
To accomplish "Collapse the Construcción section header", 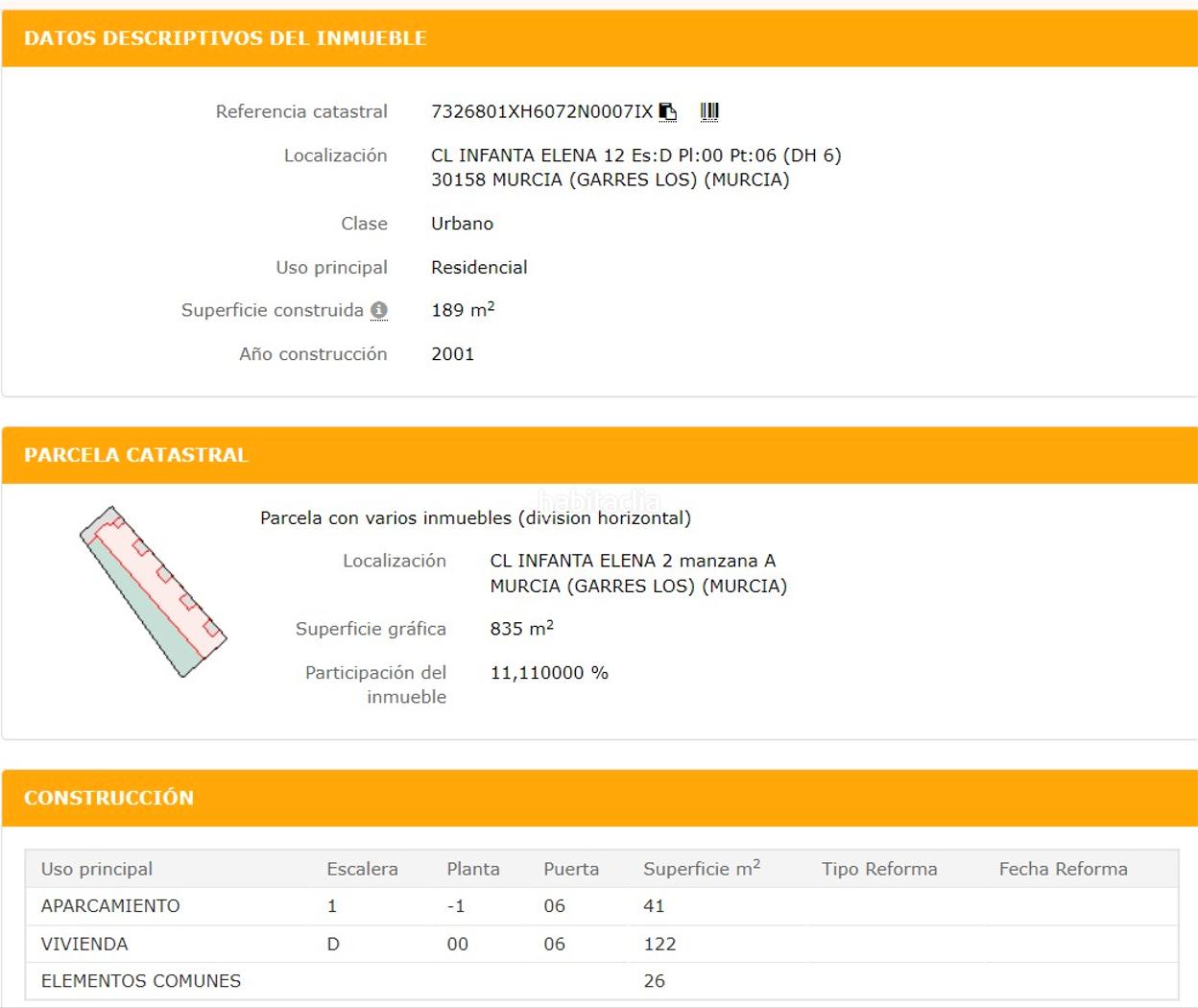I will [x=108, y=798].
